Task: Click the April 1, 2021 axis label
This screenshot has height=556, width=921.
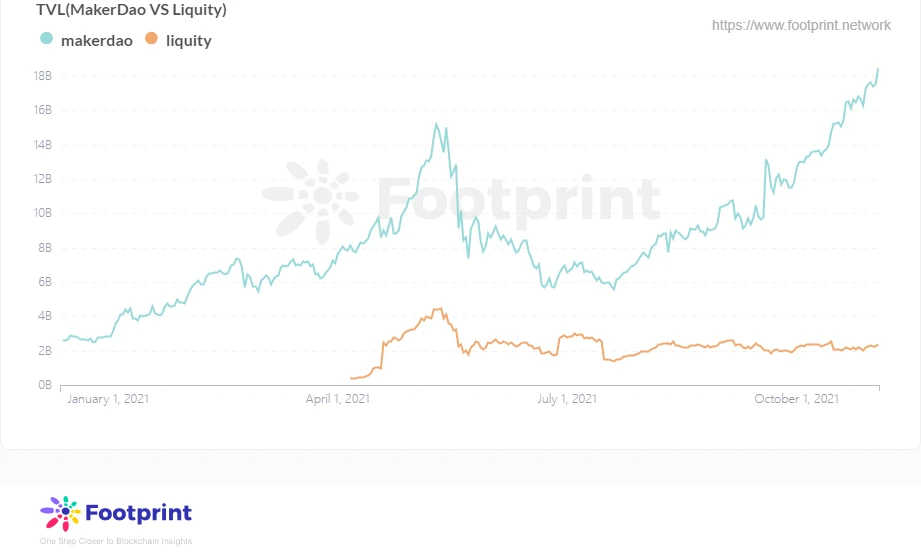Action: click(x=338, y=399)
